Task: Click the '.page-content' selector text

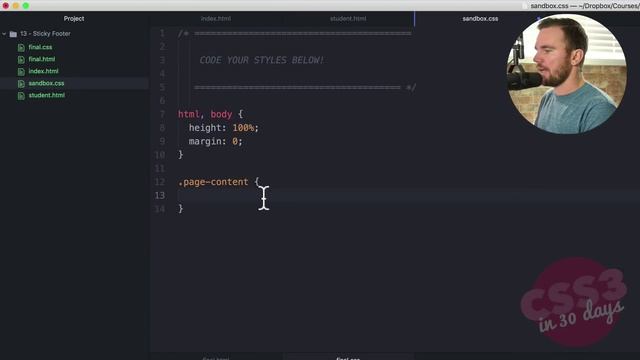Action: [213, 182]
